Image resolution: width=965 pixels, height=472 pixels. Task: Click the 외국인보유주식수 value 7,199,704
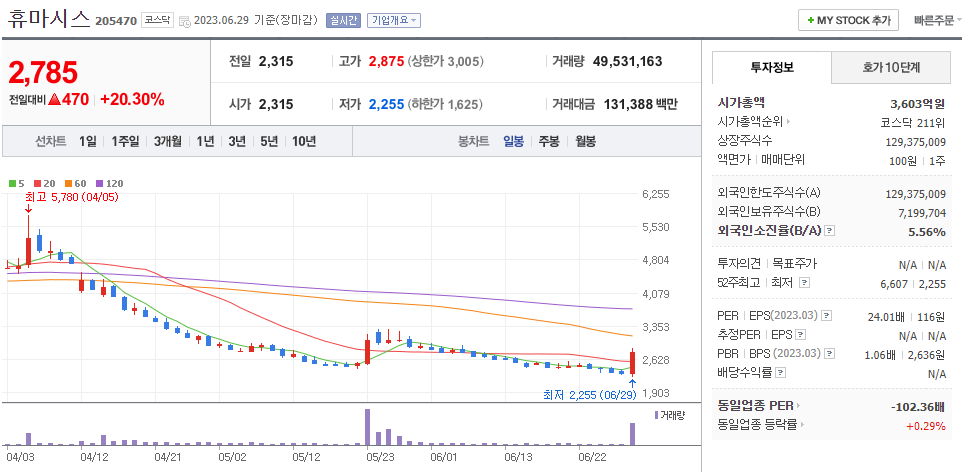click(x=922, y=213)
